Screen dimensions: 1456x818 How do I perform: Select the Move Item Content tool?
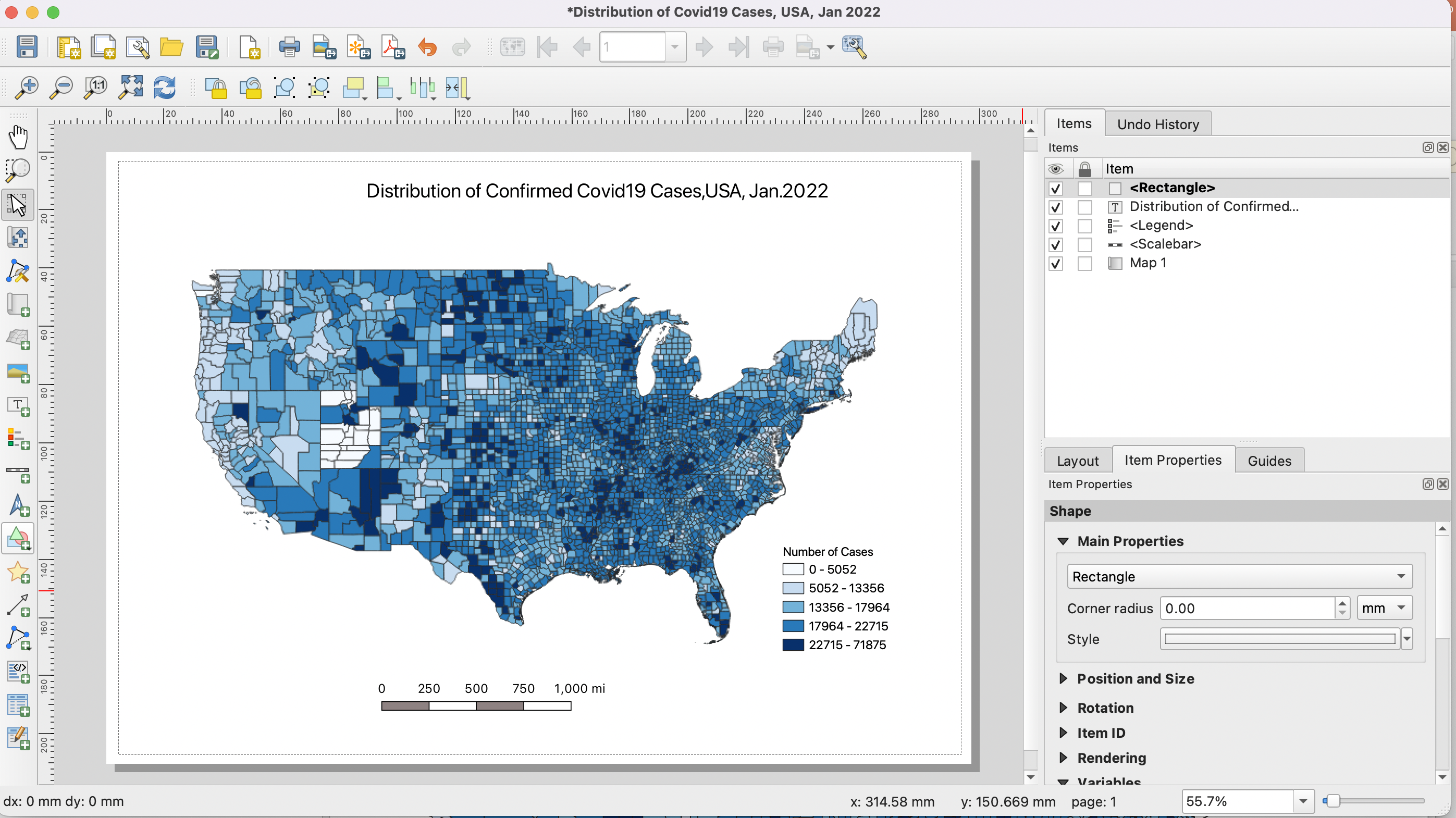tap(18, 237)
